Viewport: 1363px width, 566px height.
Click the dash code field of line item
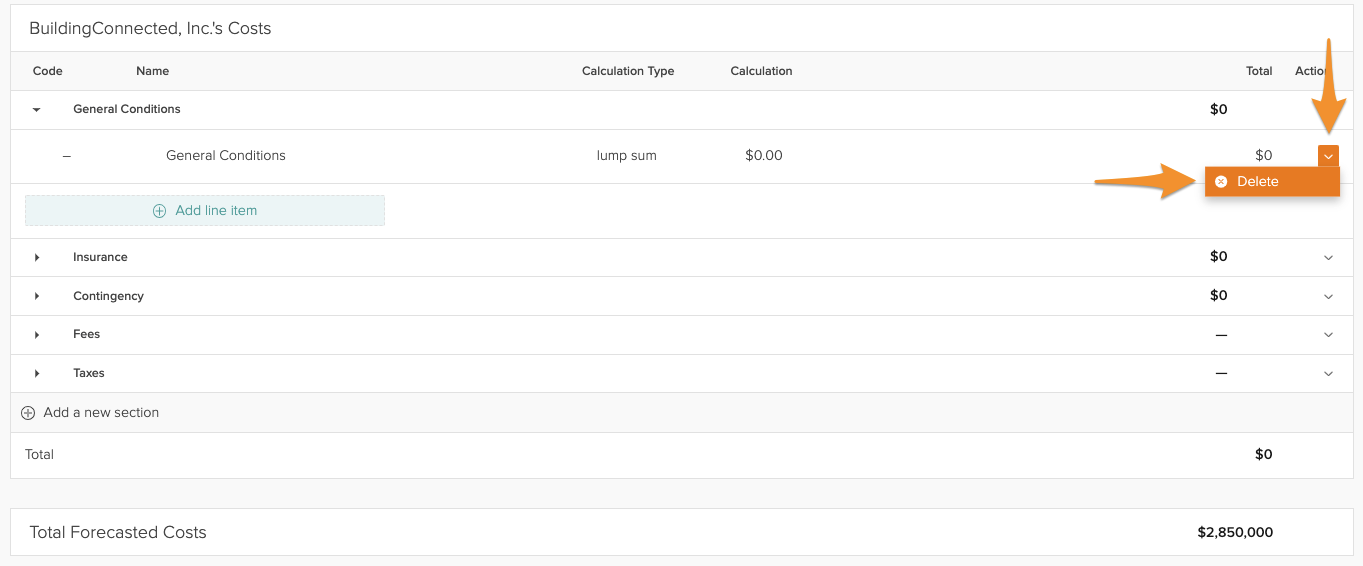[x=67, y=156]
